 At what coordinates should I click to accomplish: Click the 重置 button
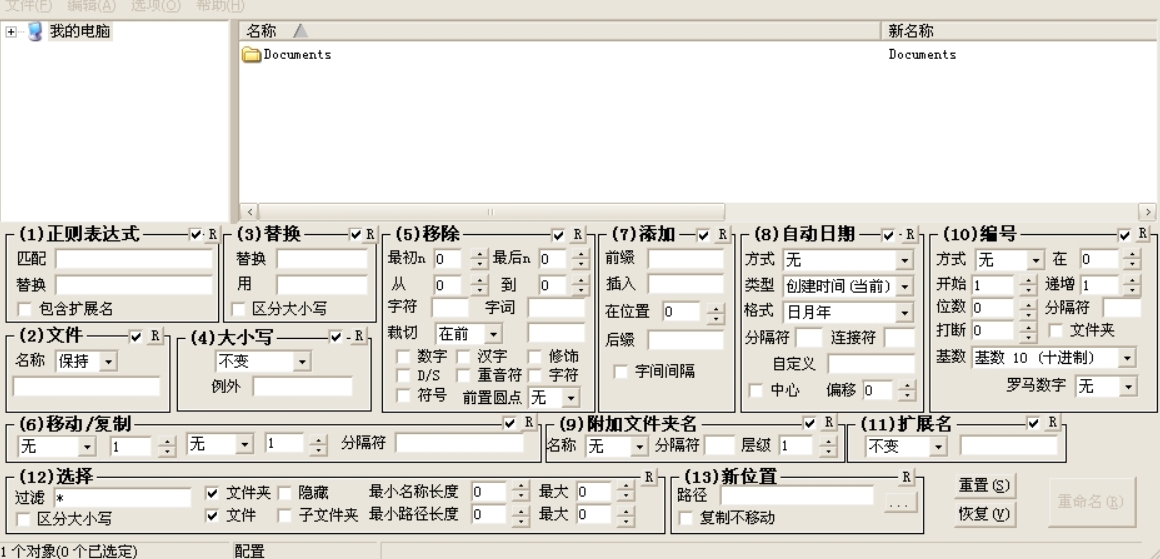click(984, 486)
